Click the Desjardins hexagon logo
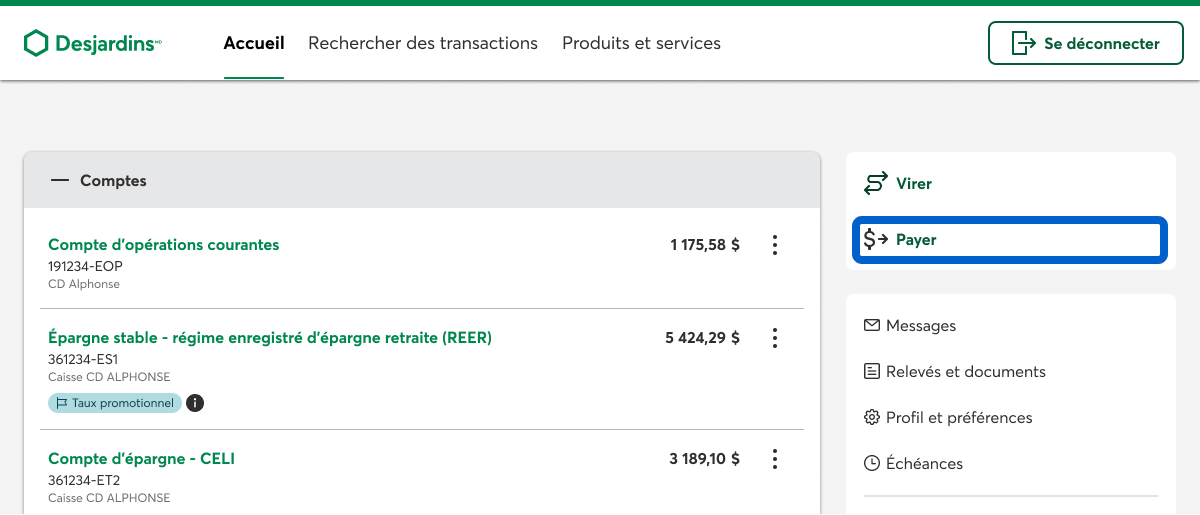This screenshot has width=1200, height=515. point(36,43)
